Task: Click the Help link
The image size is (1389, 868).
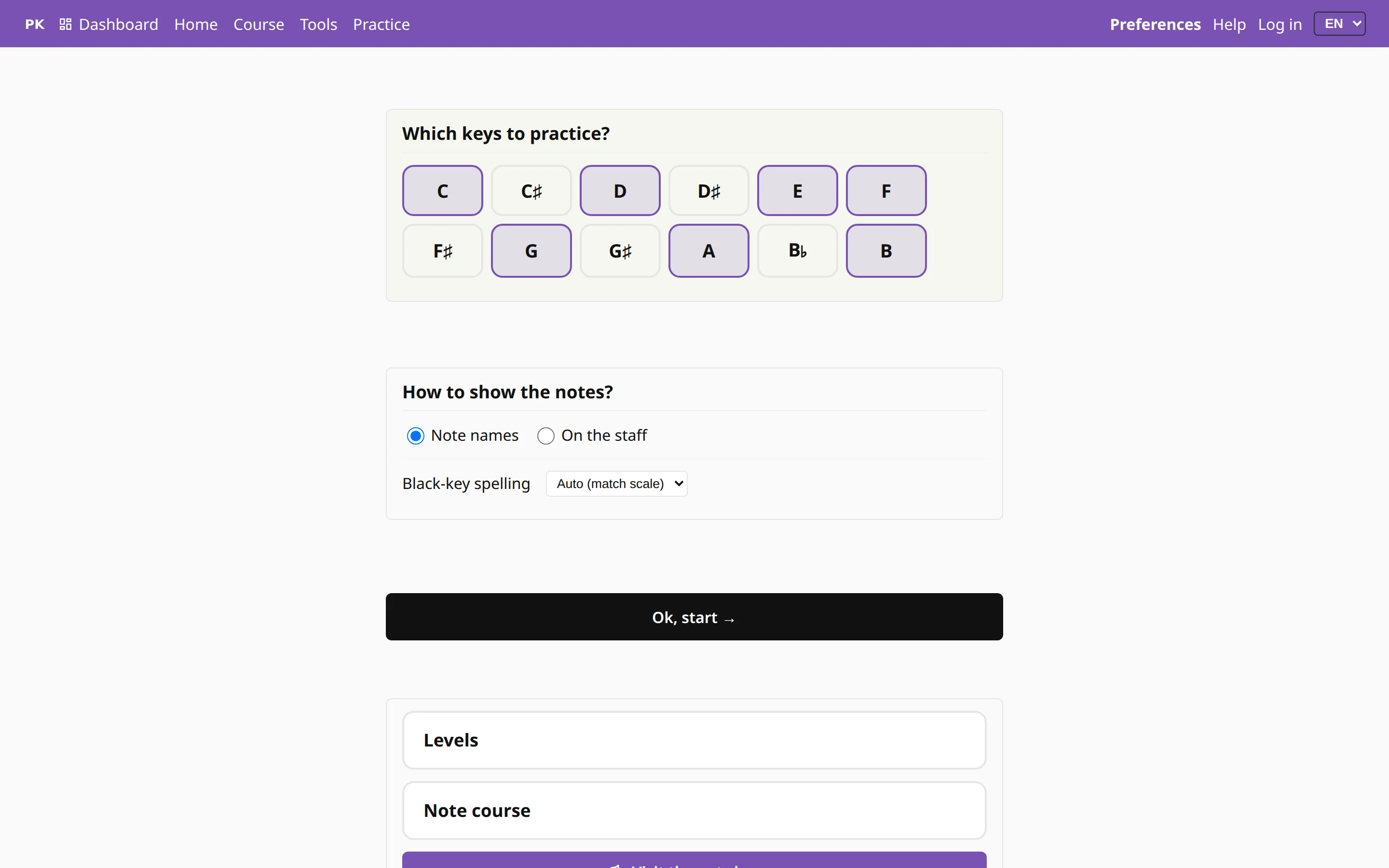Action: pos(1229,24)
